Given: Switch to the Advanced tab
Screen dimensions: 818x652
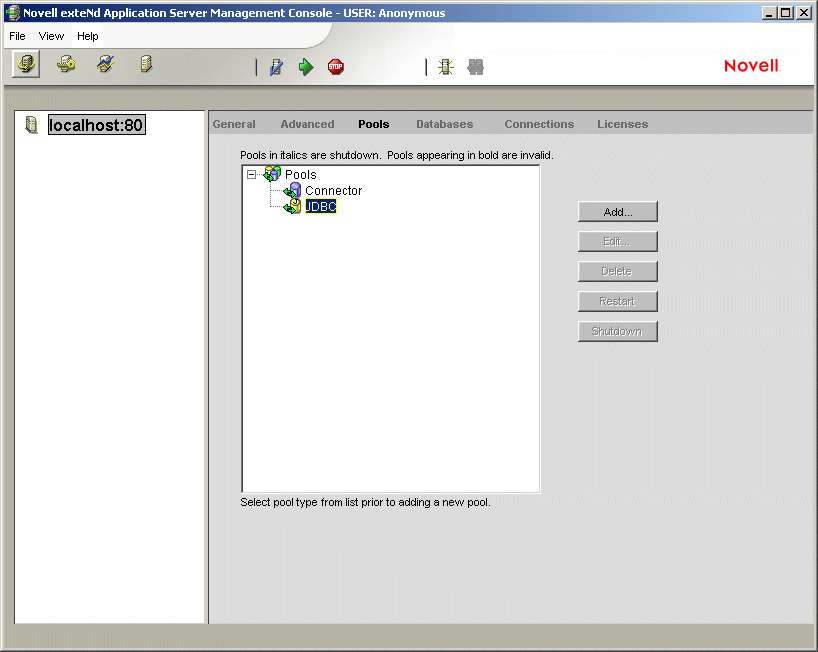Looking at the screenshot, I should pos(307,124).
